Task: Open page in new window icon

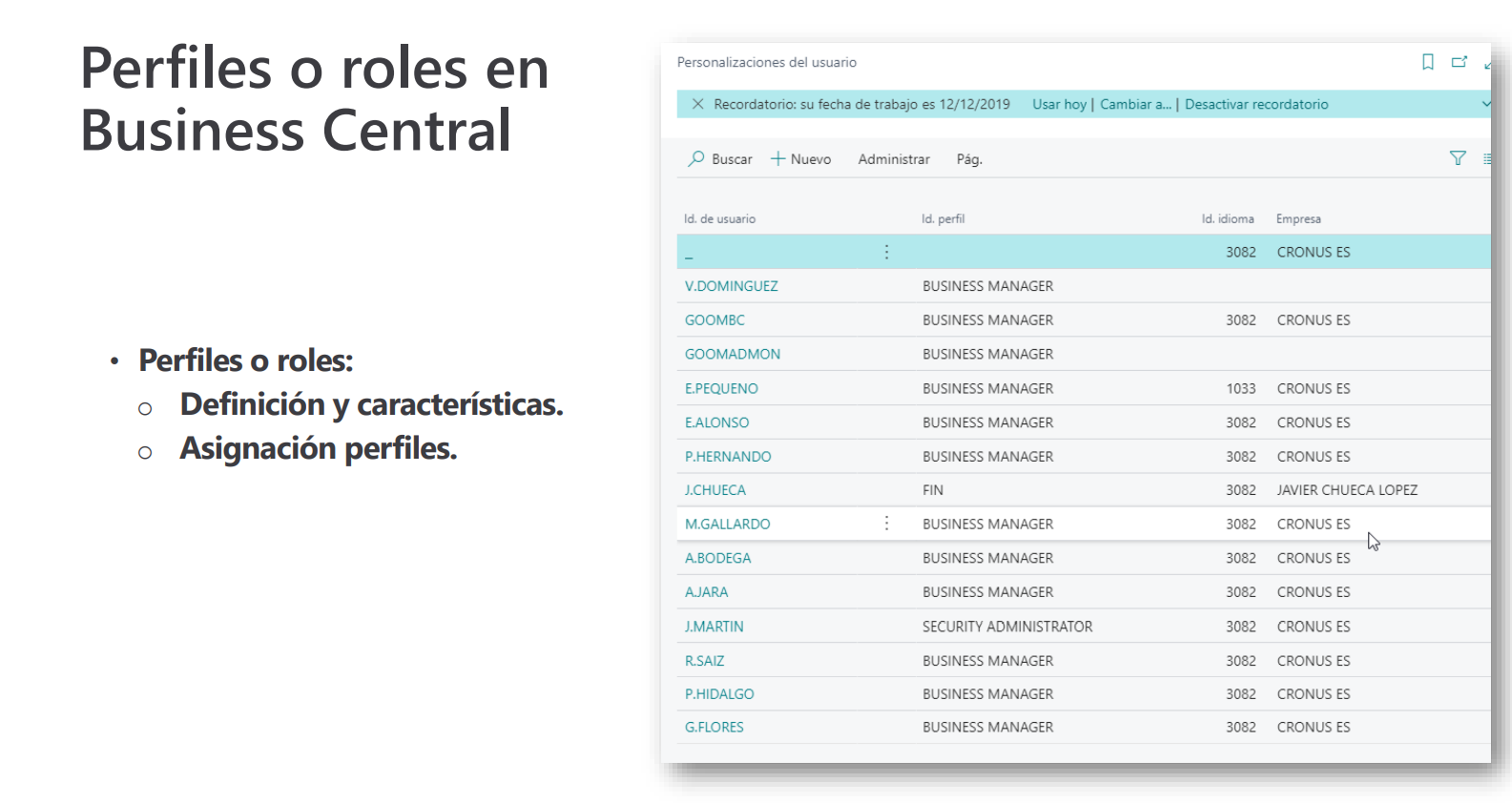Action: click(x=1459, y=62)
